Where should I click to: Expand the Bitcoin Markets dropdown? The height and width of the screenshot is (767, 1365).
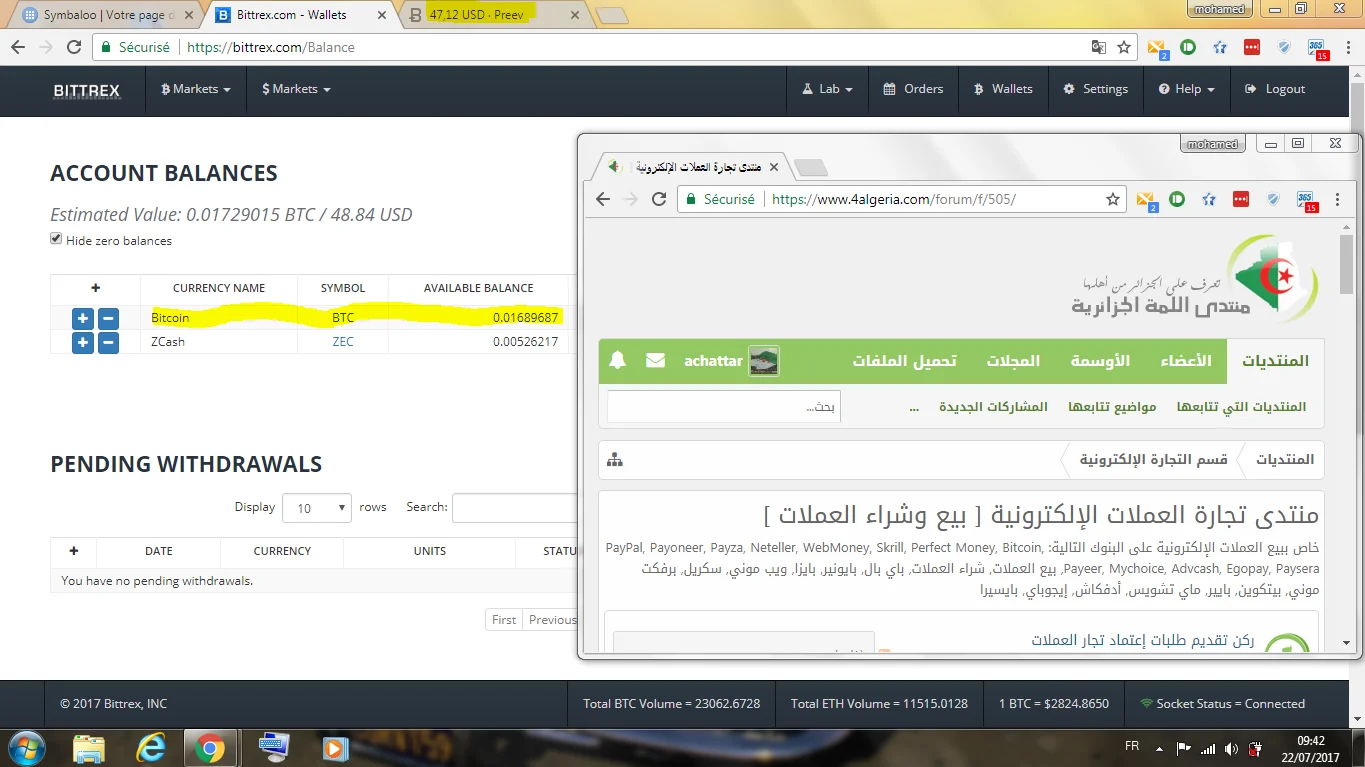click(196, 89)
